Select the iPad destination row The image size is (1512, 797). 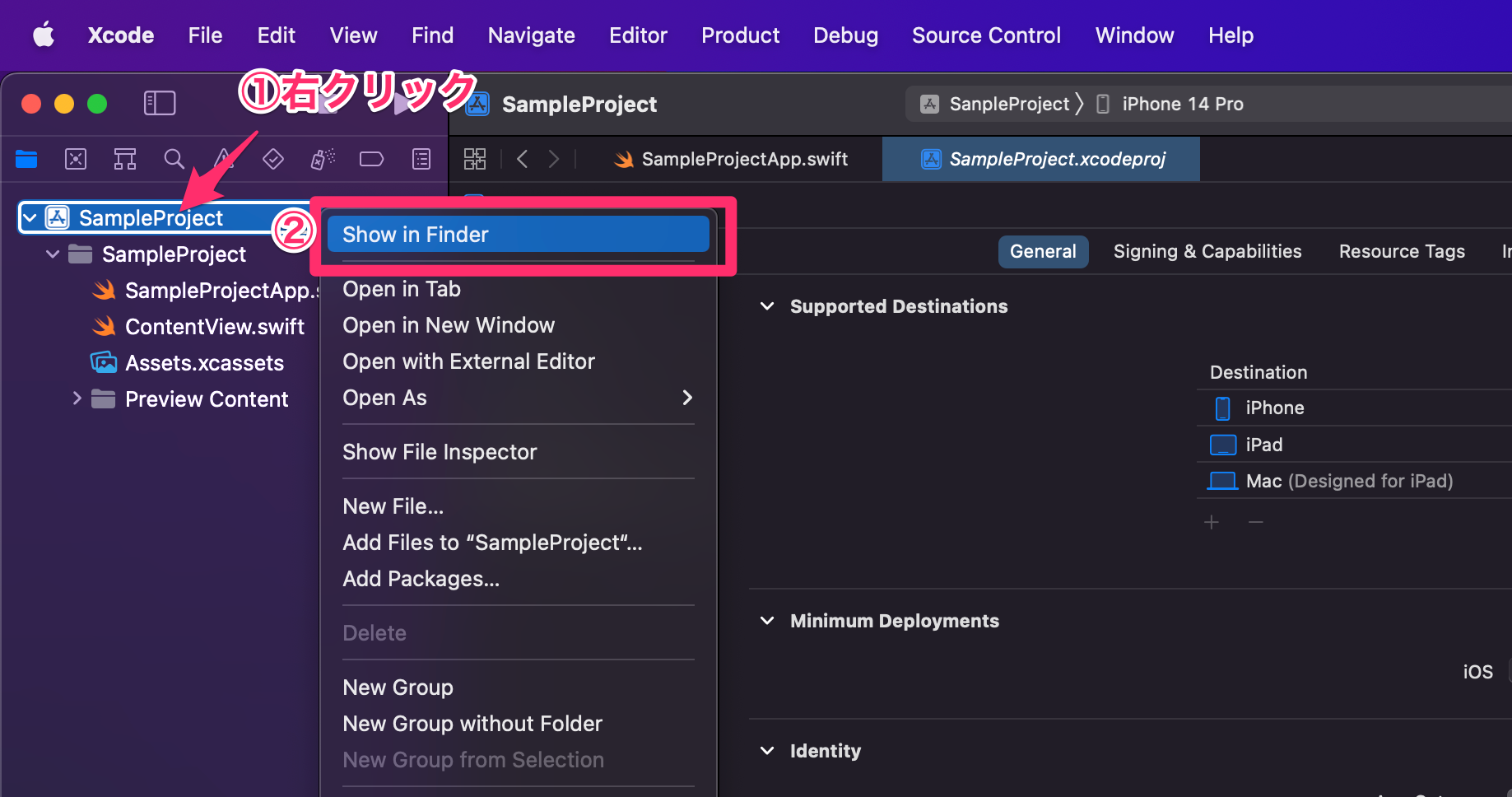tap(1263, 444)
